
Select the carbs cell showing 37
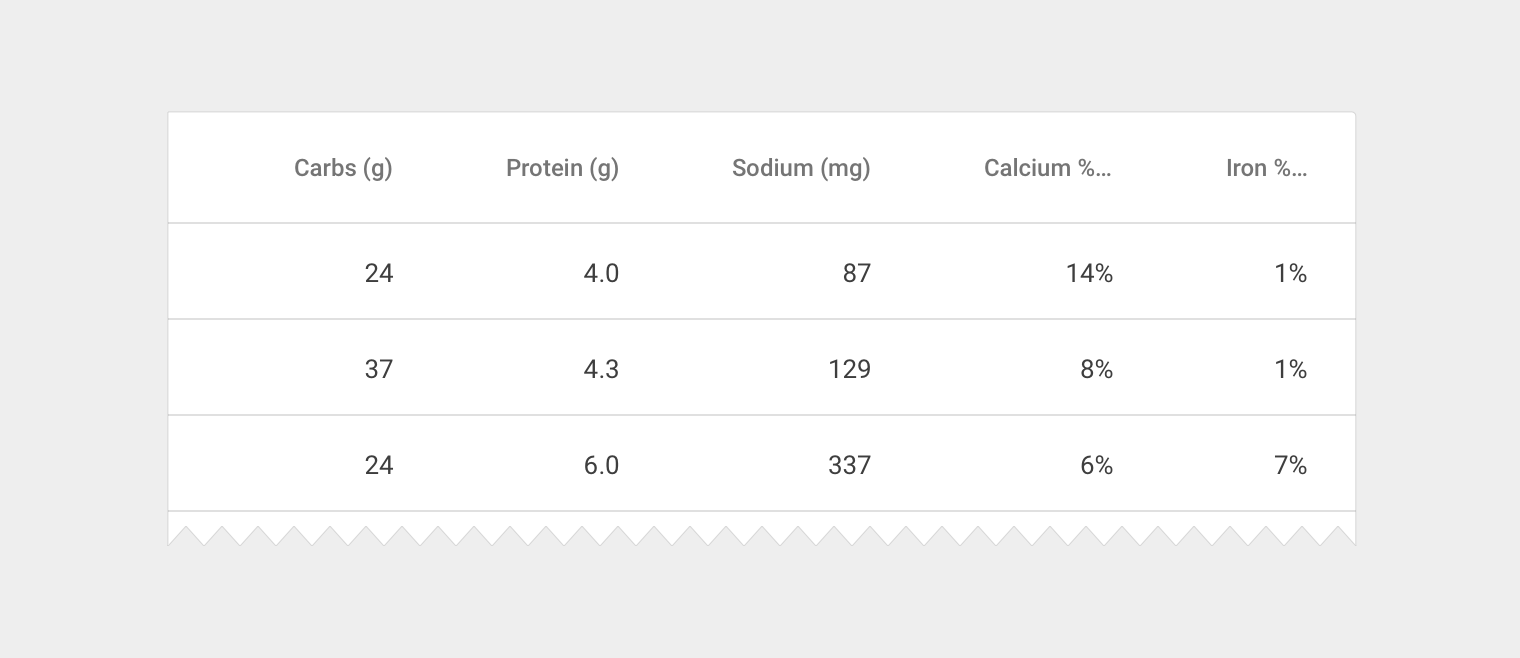point(379,369)
